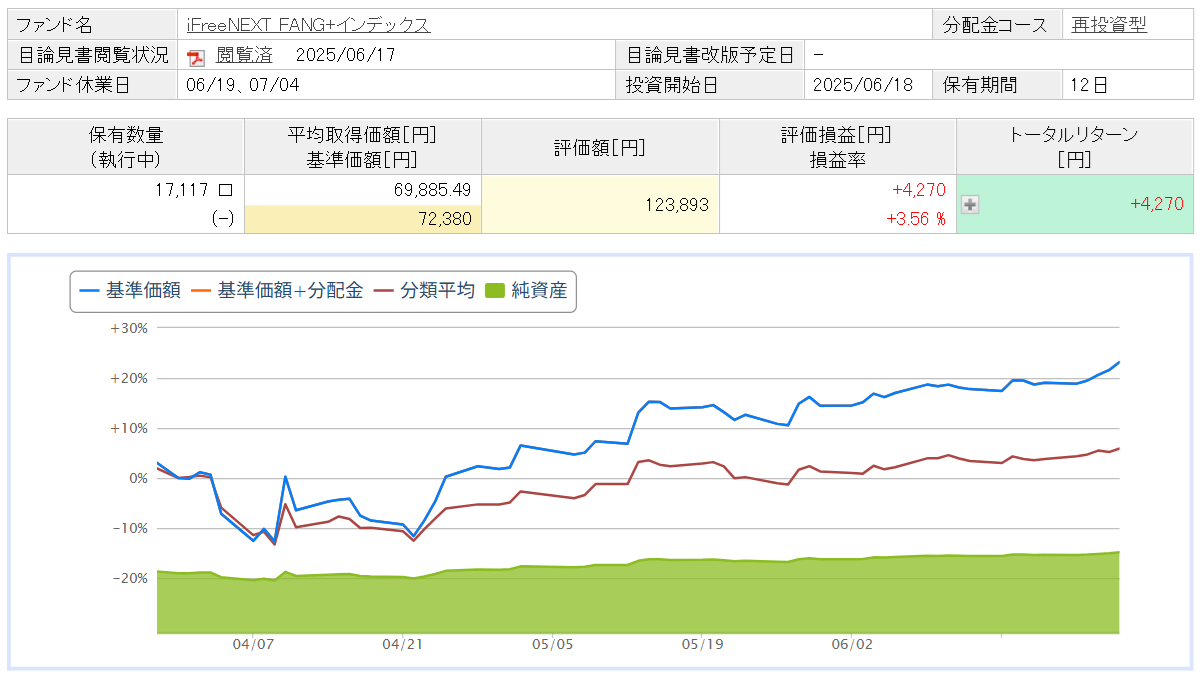The image size is (1200, 675).
Task: Toggle the 基準価額 series in legend
Action: coord(130,291)
